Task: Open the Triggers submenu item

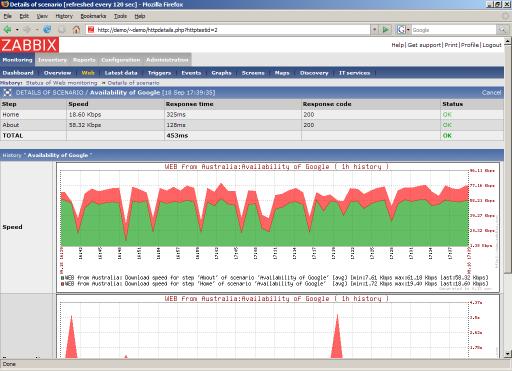Action: click(159, 73)
